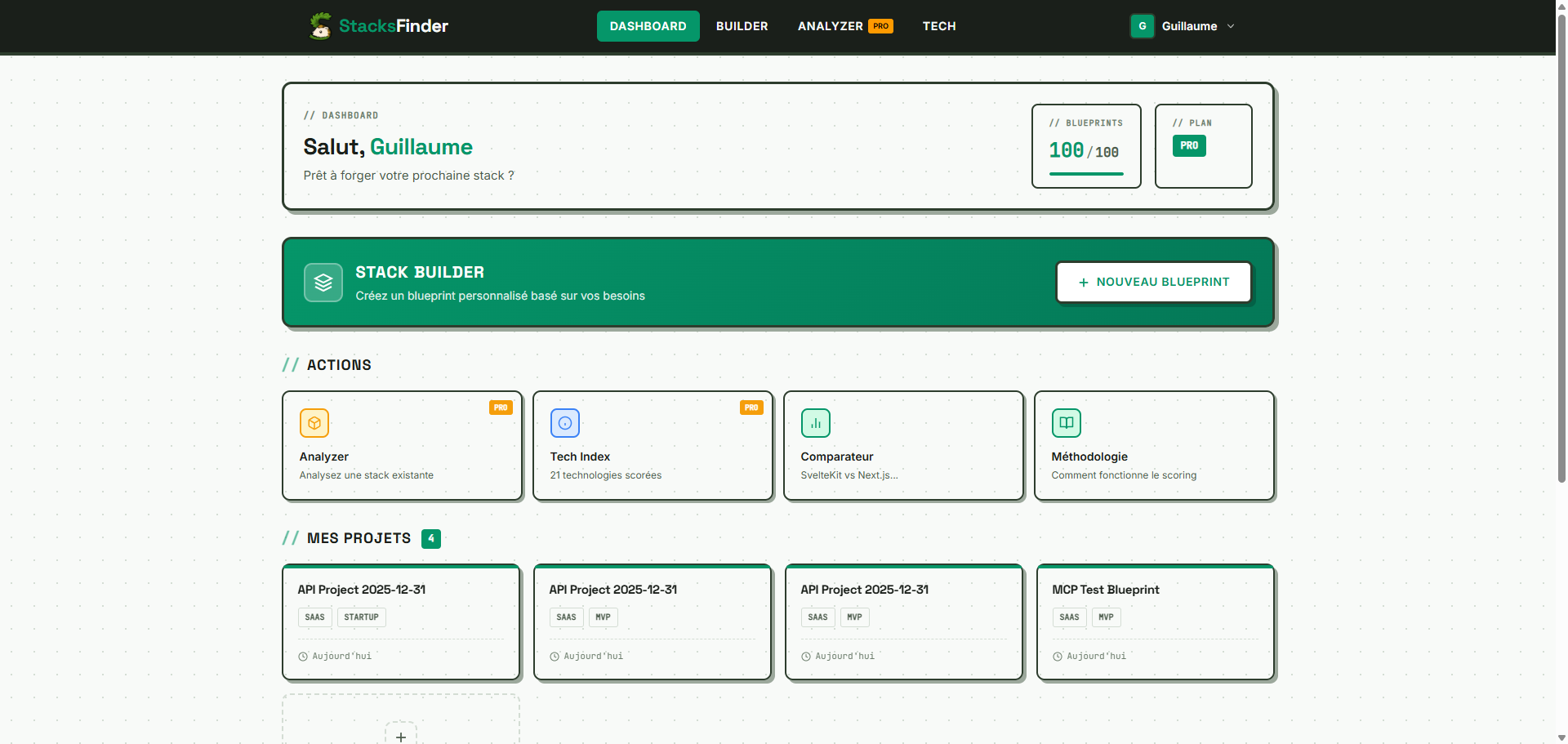Click the plus icon in the empty project card

click(401, 737)
